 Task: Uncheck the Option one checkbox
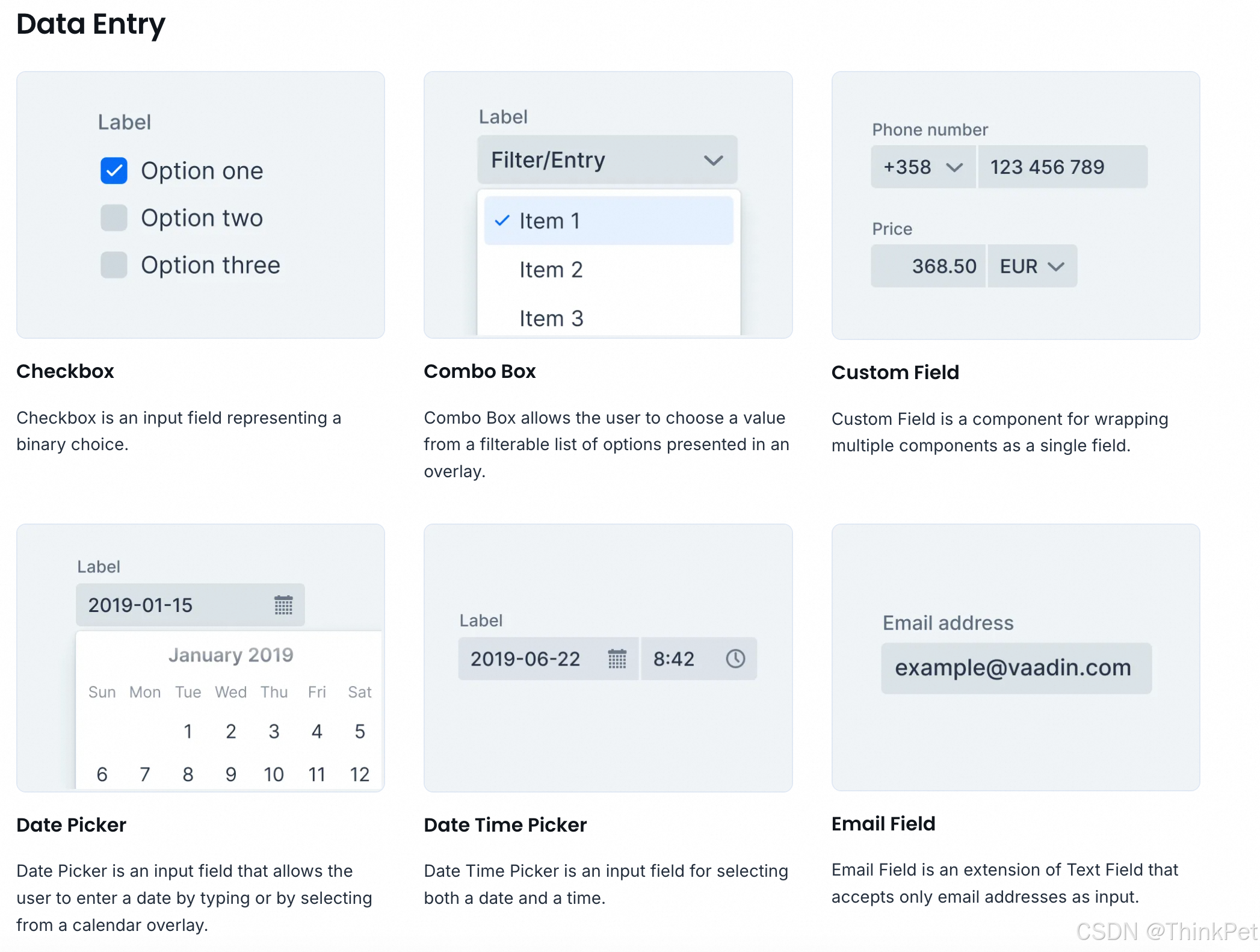(x=114, y=171)
